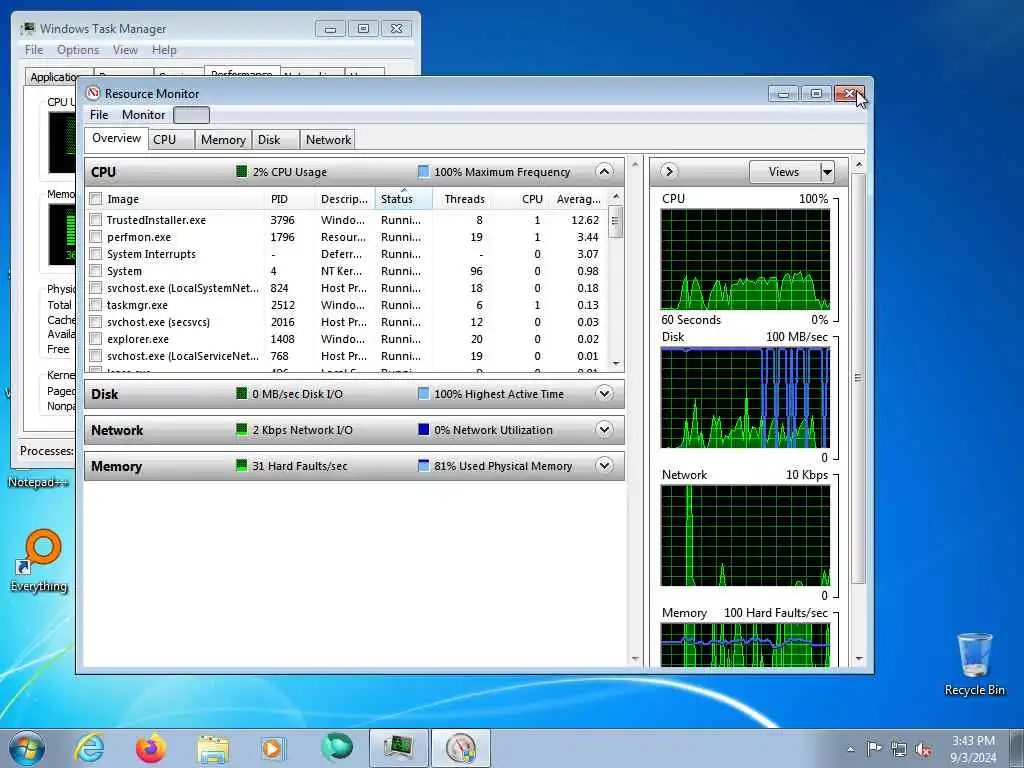Click the green Network I/O legend square

pyautogui.click(x=241, y=430)
